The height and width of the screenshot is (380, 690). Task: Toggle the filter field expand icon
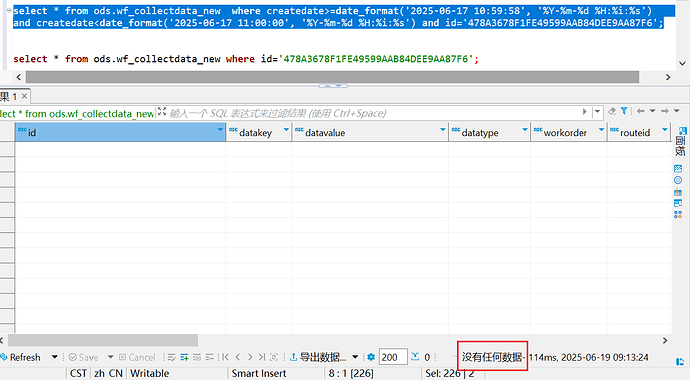pos(162,112)
